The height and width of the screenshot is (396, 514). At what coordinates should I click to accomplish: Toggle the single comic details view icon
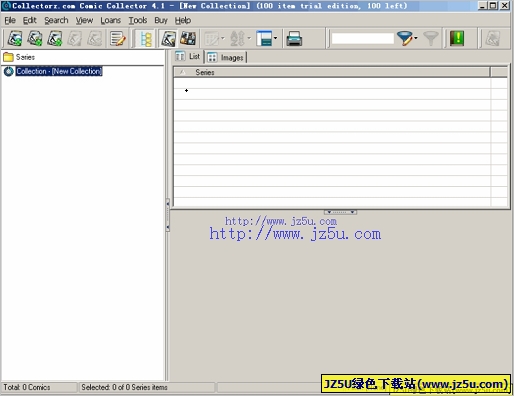(168, 39)
